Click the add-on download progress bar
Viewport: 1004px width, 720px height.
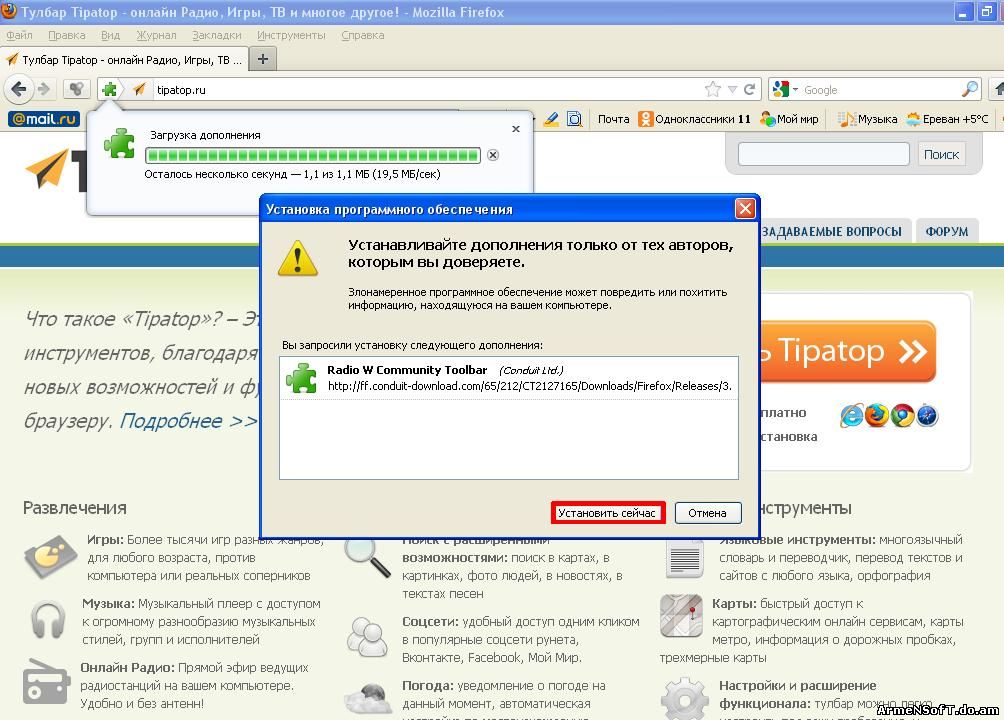click(x=312, y=155)
